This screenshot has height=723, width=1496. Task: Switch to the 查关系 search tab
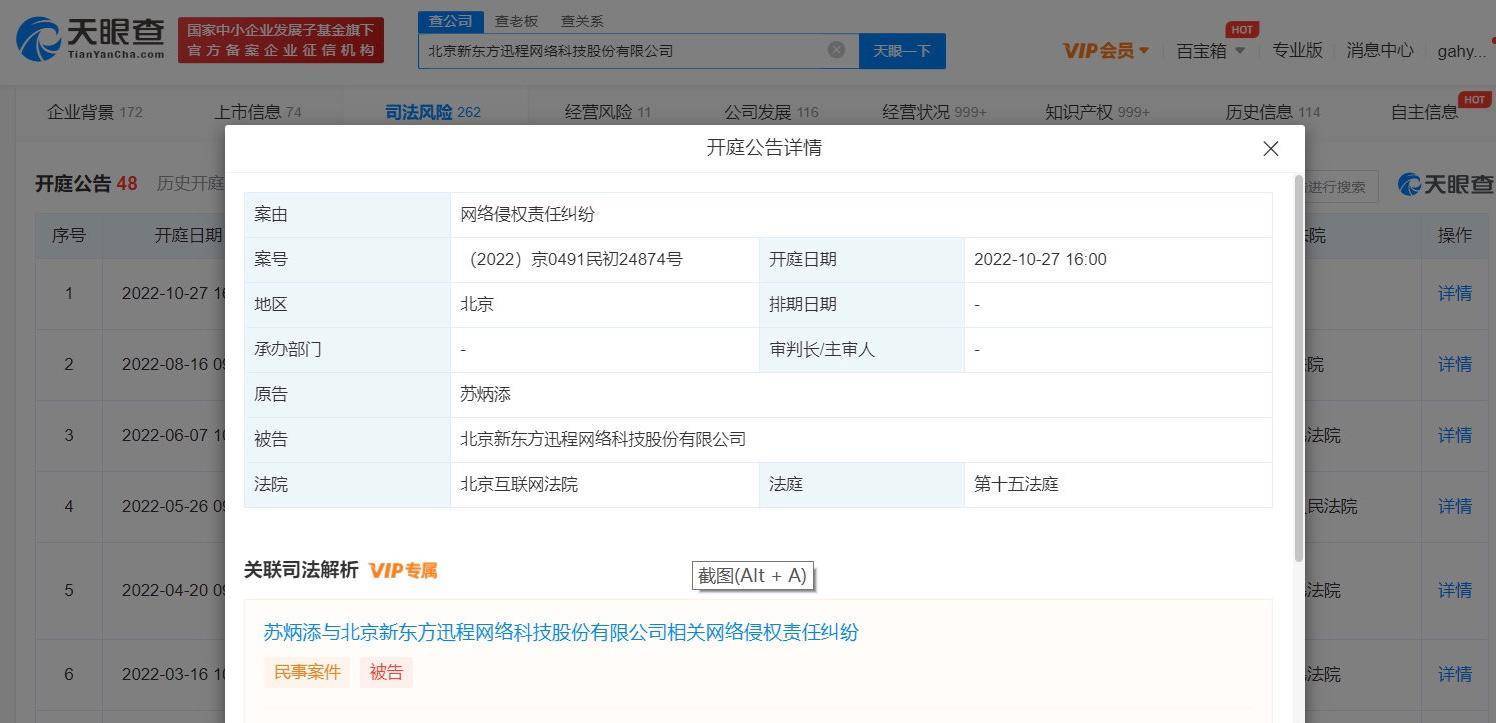point(581,21)
